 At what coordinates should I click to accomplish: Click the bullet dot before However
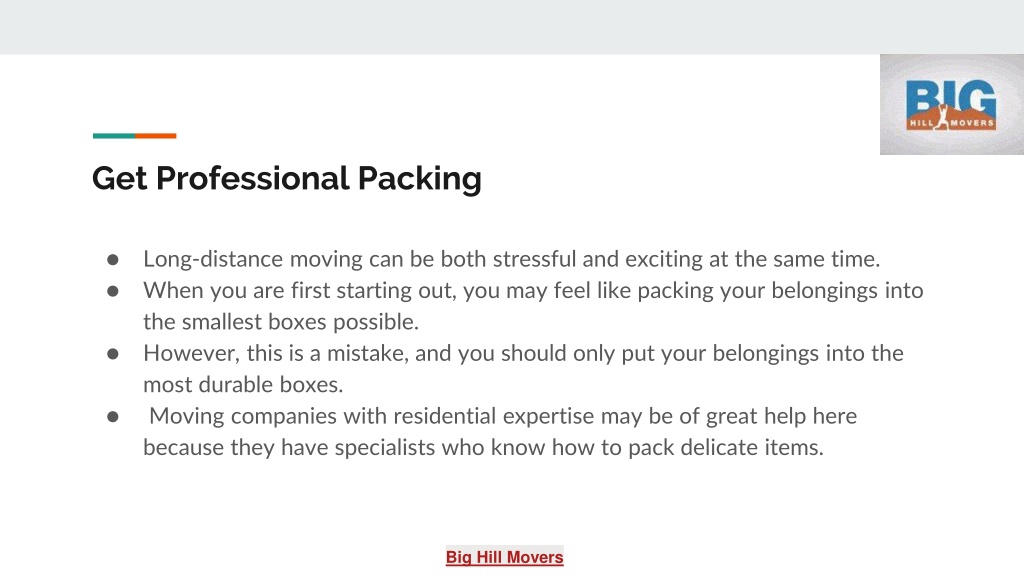coord(113,354)
